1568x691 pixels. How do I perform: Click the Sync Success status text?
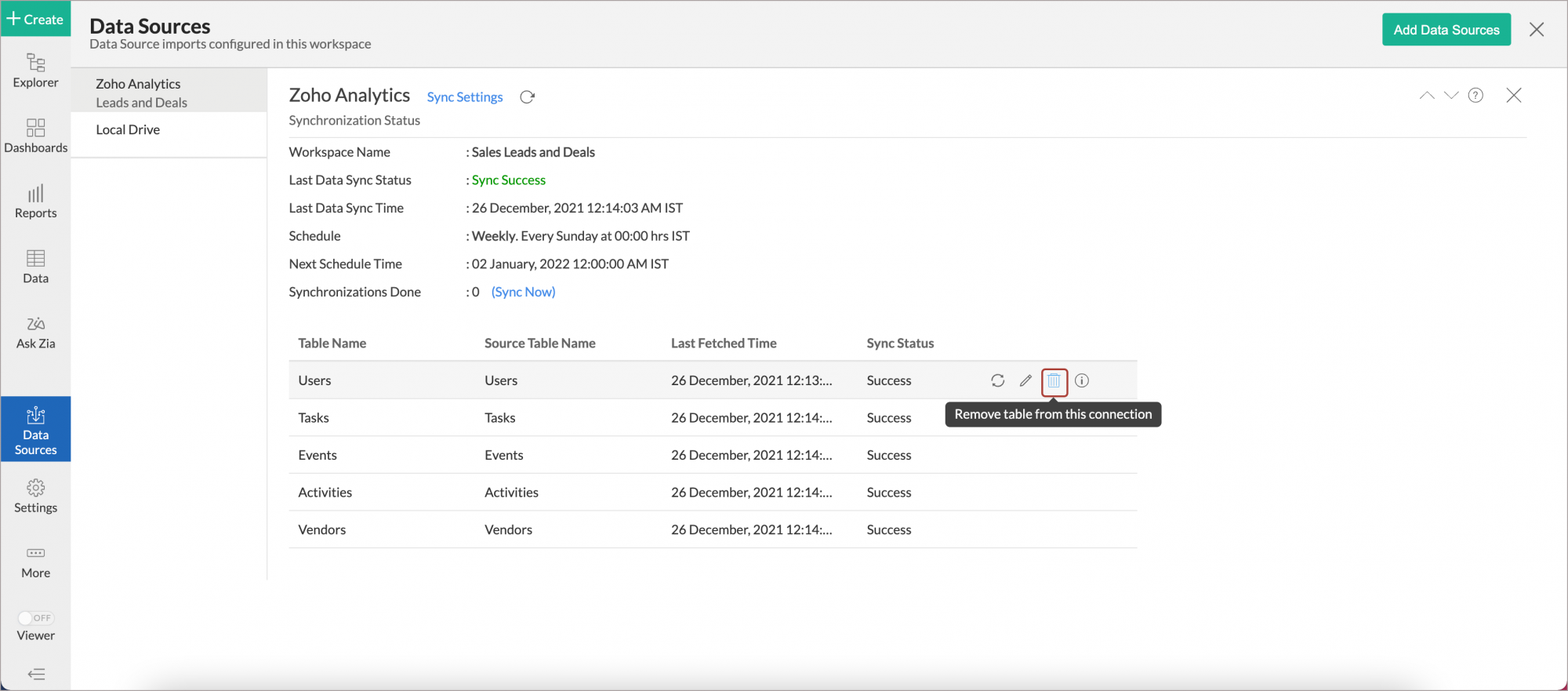[509, 180]
